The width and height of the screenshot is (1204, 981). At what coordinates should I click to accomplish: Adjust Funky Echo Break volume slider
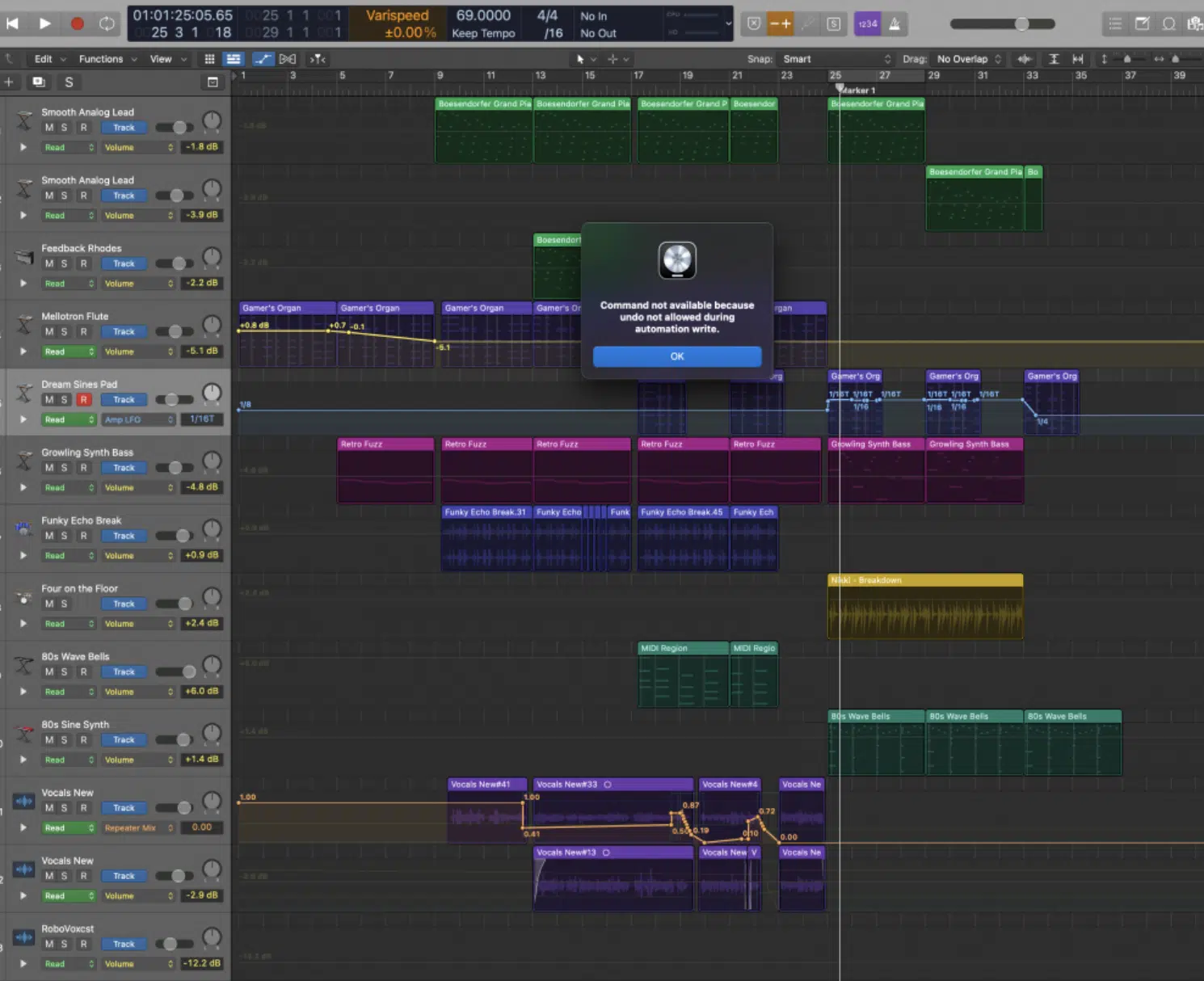pyautogui.click(x=175, y=536)
